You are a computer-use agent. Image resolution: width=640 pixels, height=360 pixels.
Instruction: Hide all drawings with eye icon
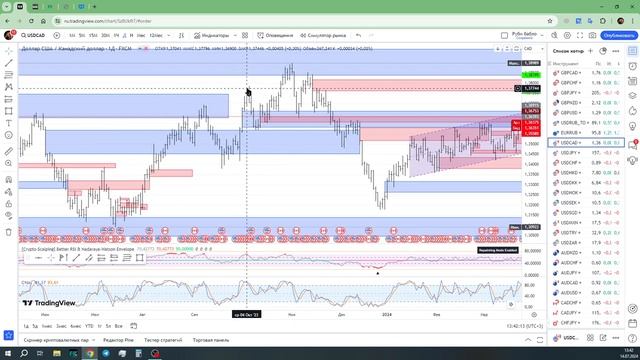tap(9, 216)
